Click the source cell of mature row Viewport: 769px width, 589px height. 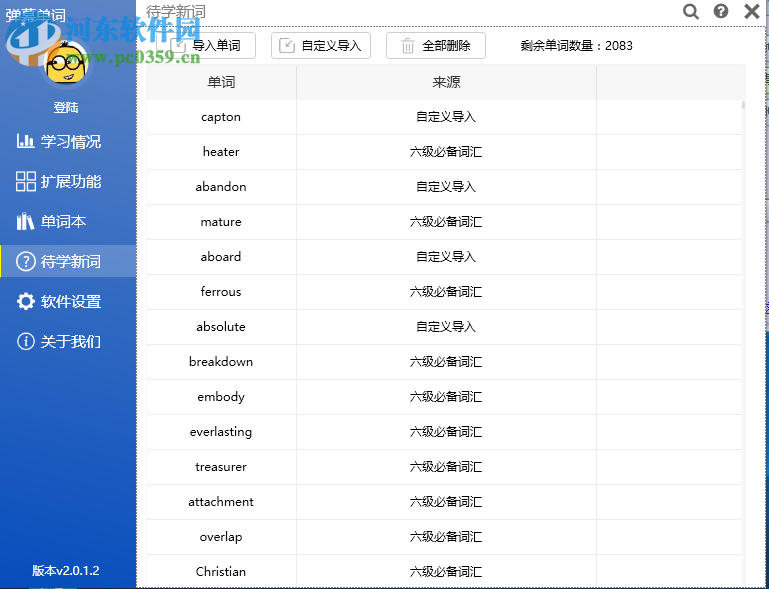tap(446, 222)
